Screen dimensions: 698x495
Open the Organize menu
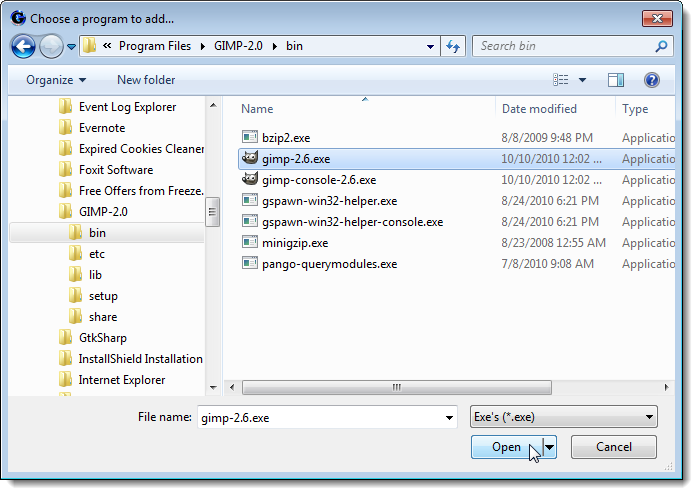coord(56,80)
